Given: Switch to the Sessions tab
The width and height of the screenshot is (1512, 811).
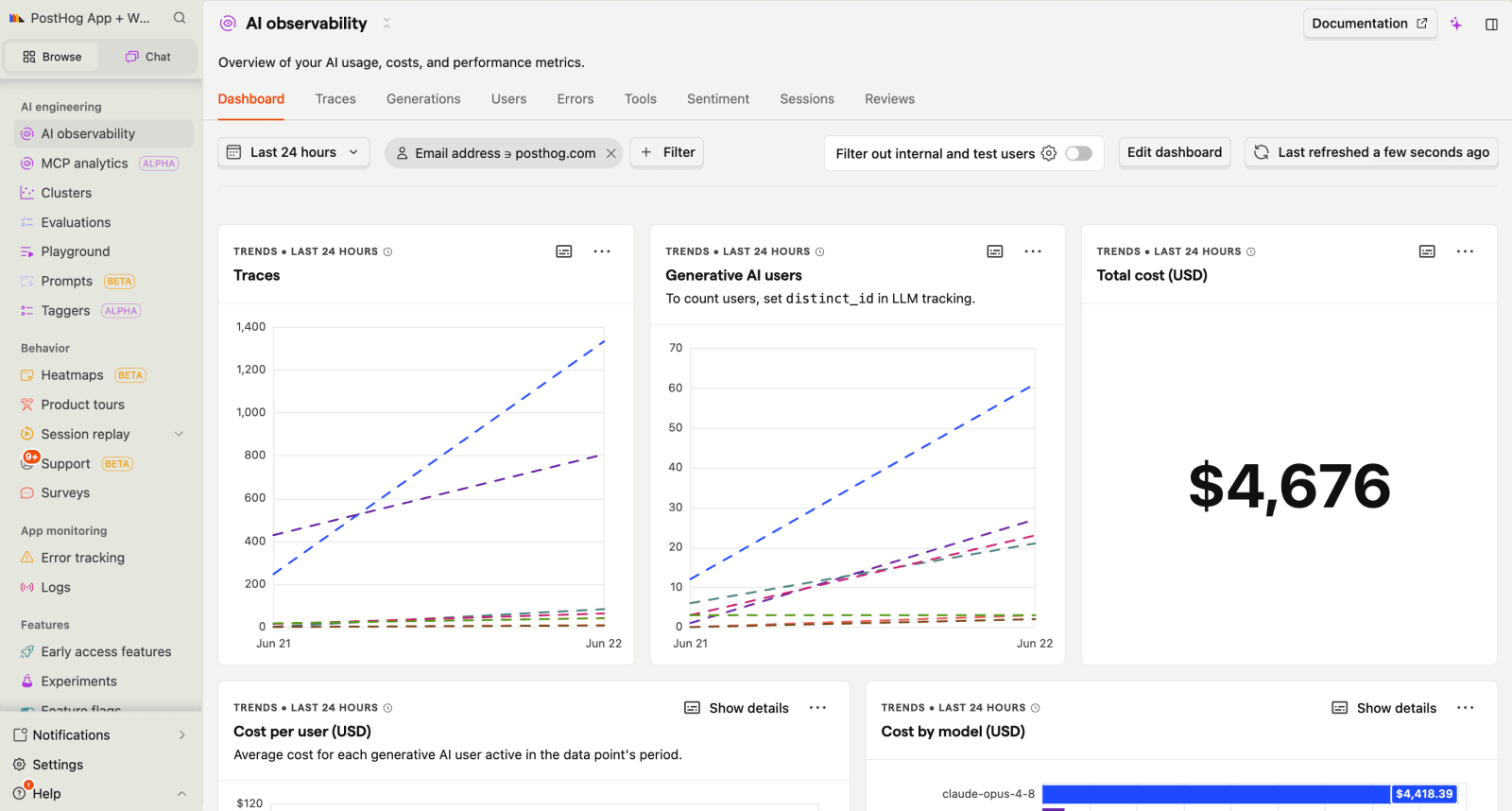Looking at the screenshot, I should pos(807,99).
